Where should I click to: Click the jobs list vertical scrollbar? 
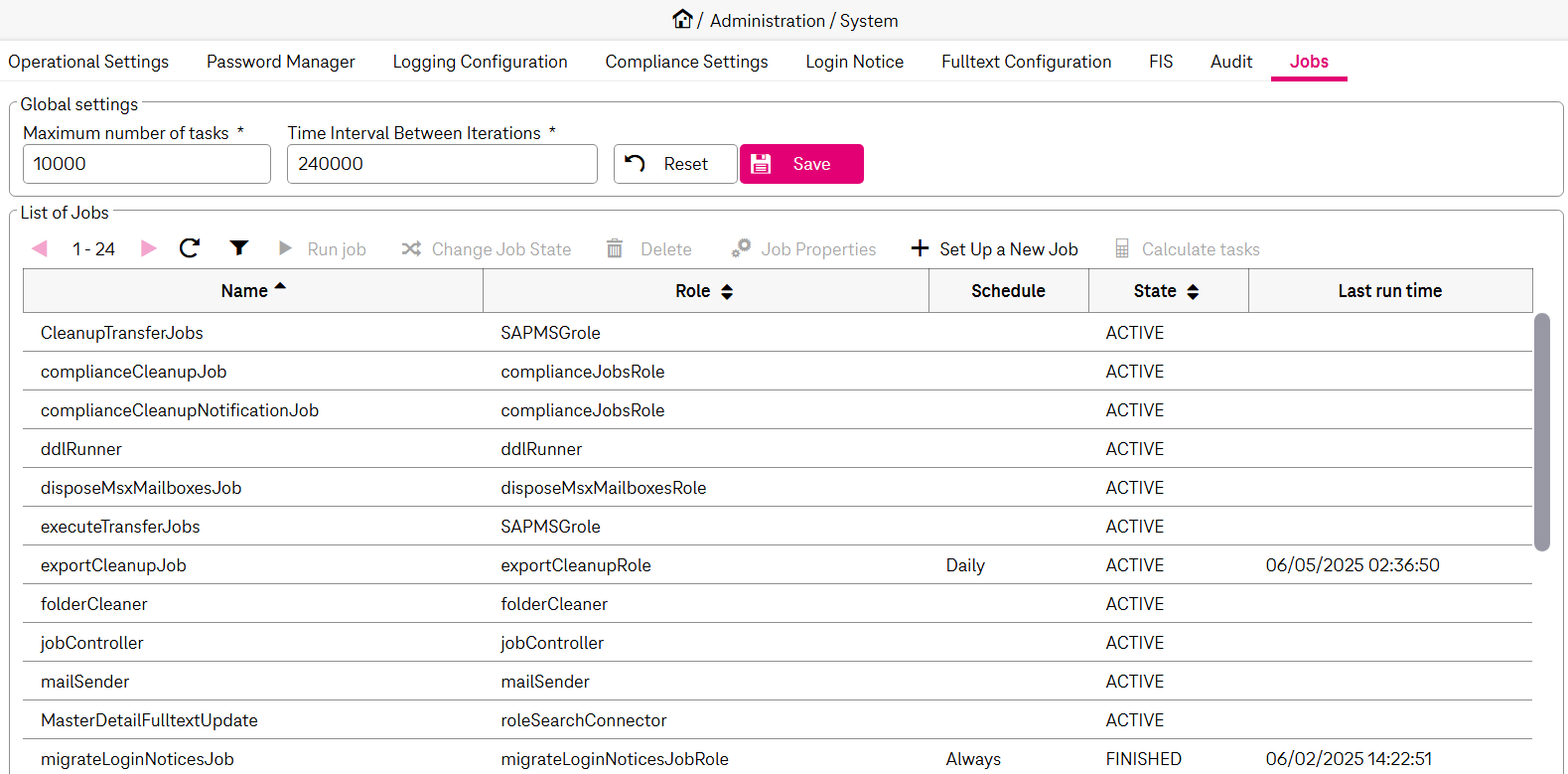(x=1541, y=432)
